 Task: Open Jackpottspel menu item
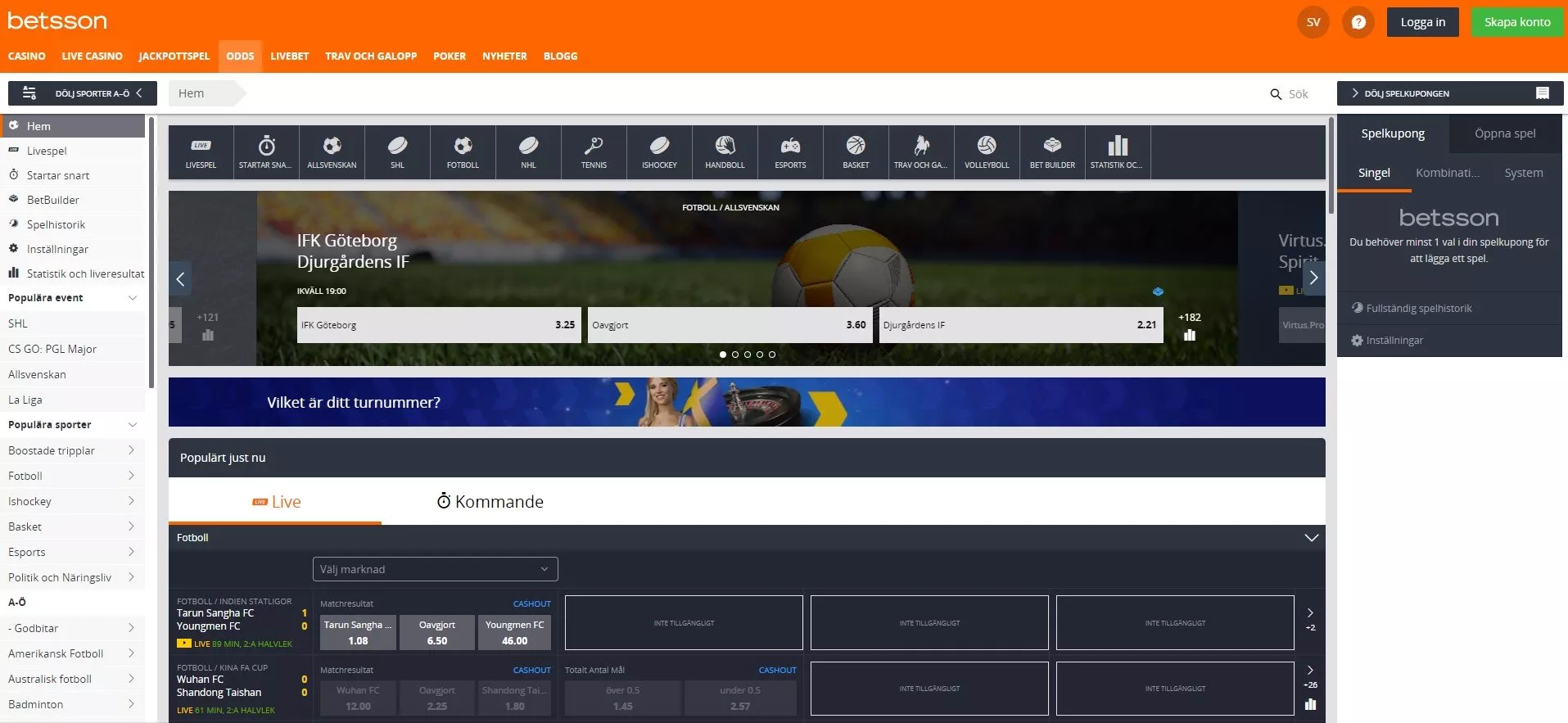point(174,56)
